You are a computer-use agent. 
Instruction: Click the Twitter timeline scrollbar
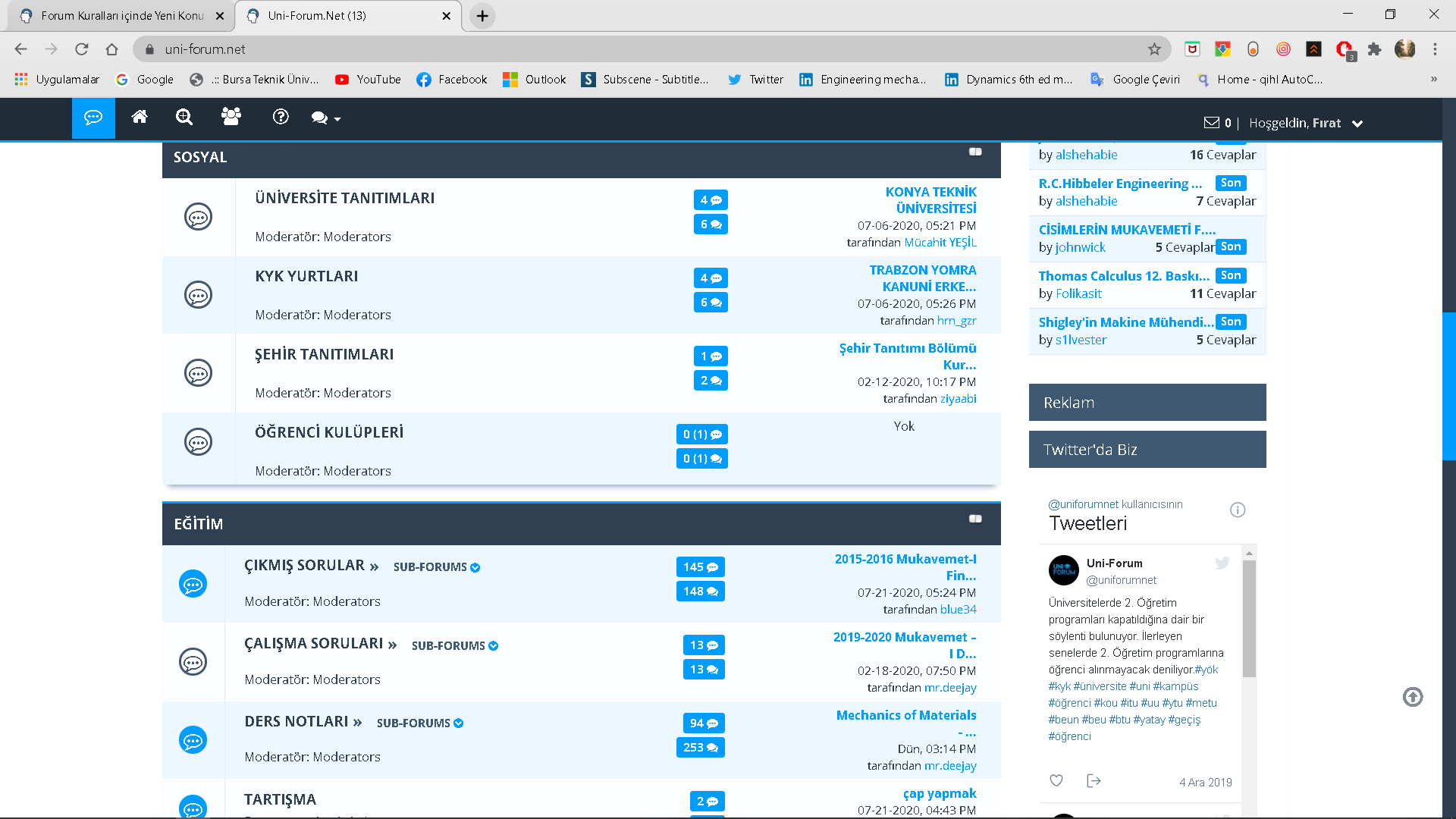(x=1249, y=618)
